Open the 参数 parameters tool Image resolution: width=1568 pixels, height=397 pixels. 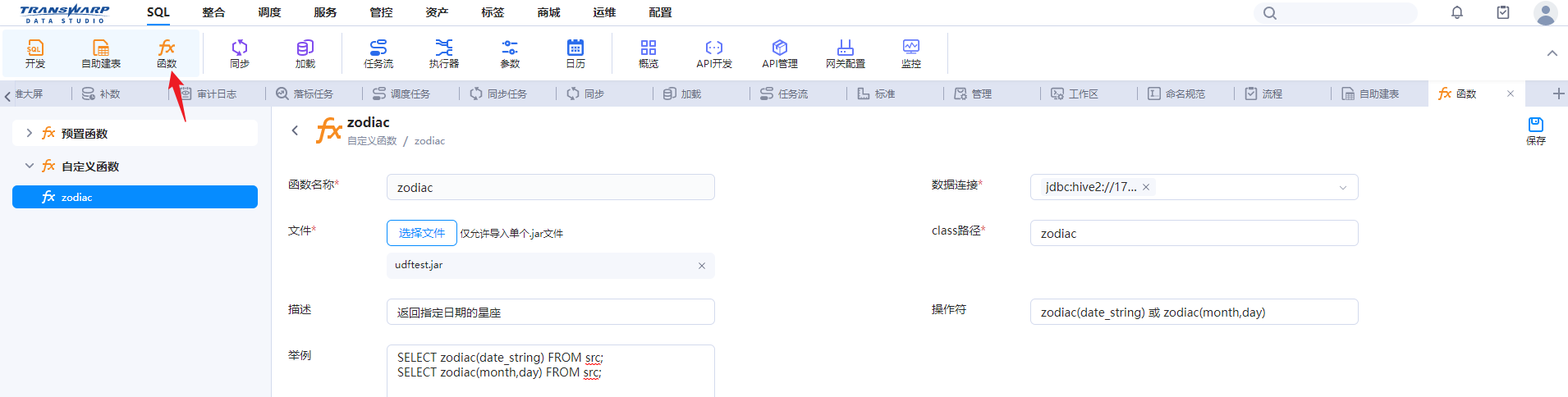pos(510,54)
